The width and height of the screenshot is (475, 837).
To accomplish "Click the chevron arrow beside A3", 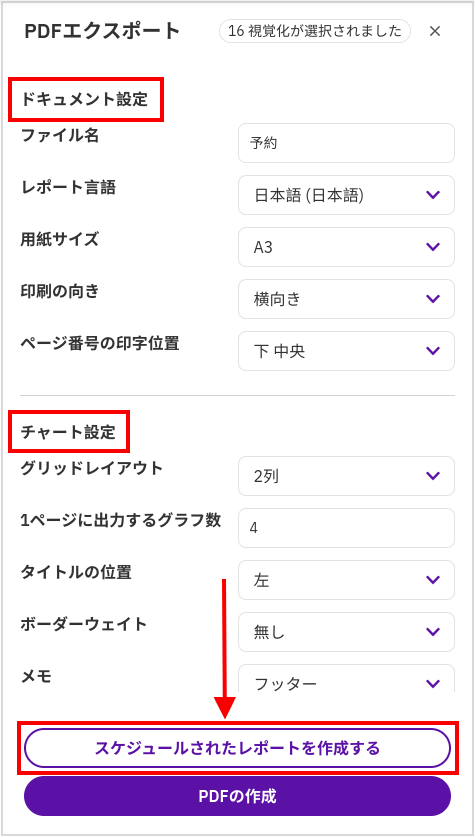I will tap(433, 247).
